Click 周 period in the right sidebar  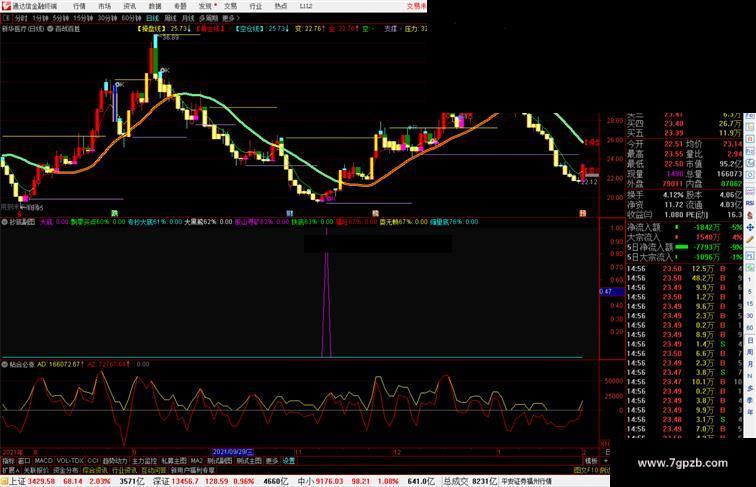coord(750,352)
